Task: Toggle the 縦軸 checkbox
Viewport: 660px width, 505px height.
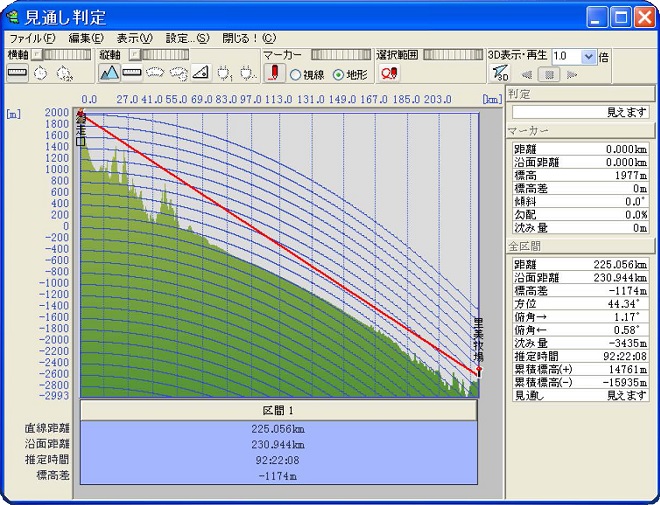Action: (134, 54)
